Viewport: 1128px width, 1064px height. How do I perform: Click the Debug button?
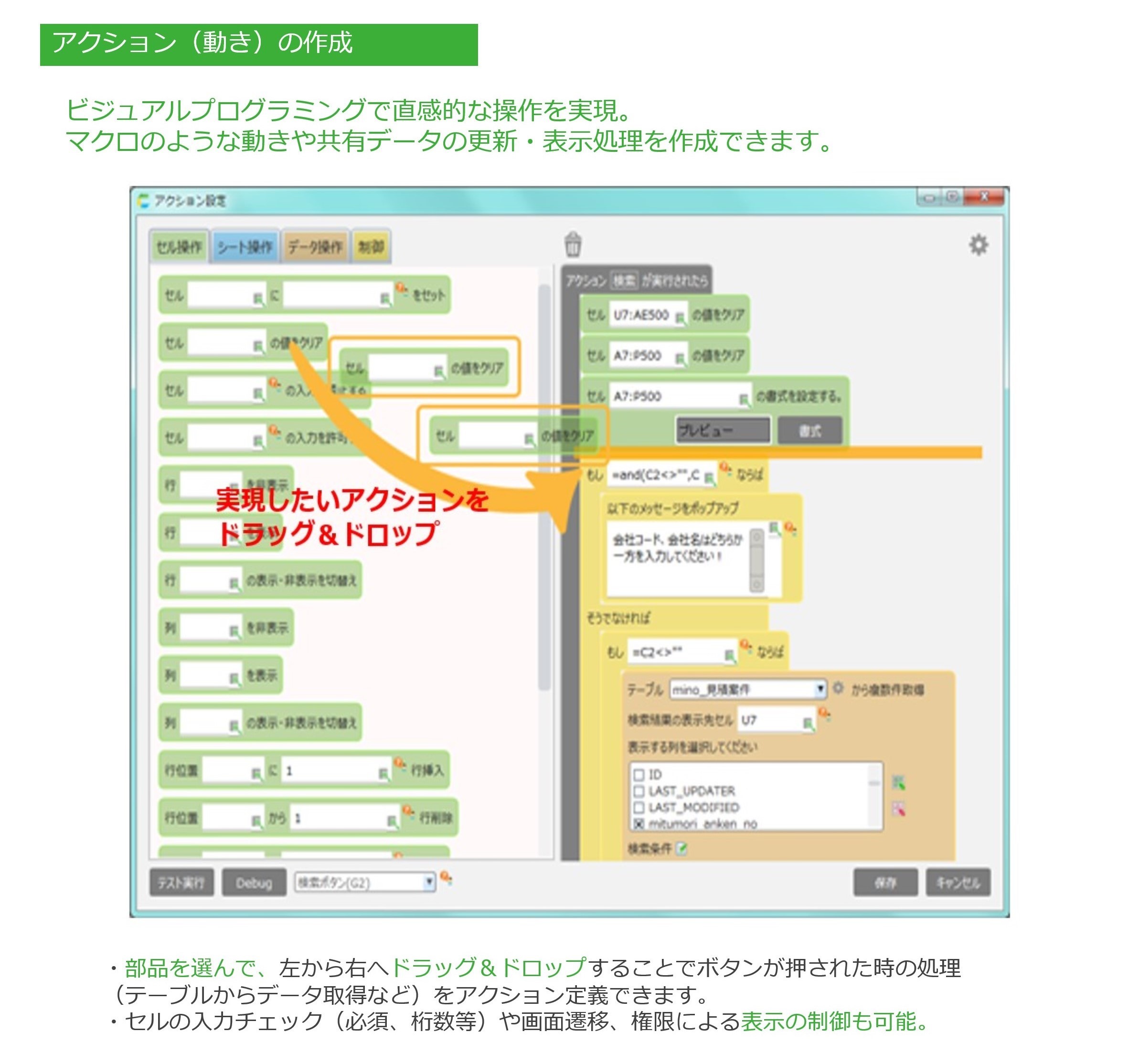click(254, 883)
